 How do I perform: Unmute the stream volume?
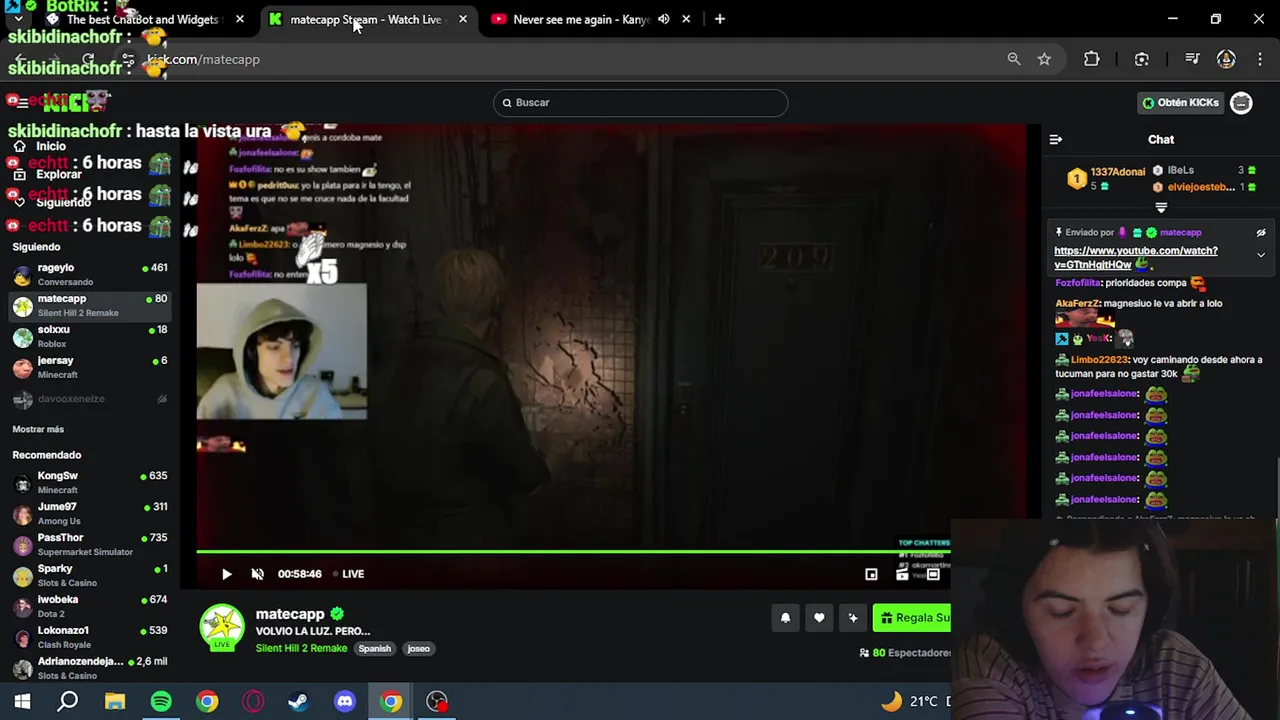click(x=257, y=574)
